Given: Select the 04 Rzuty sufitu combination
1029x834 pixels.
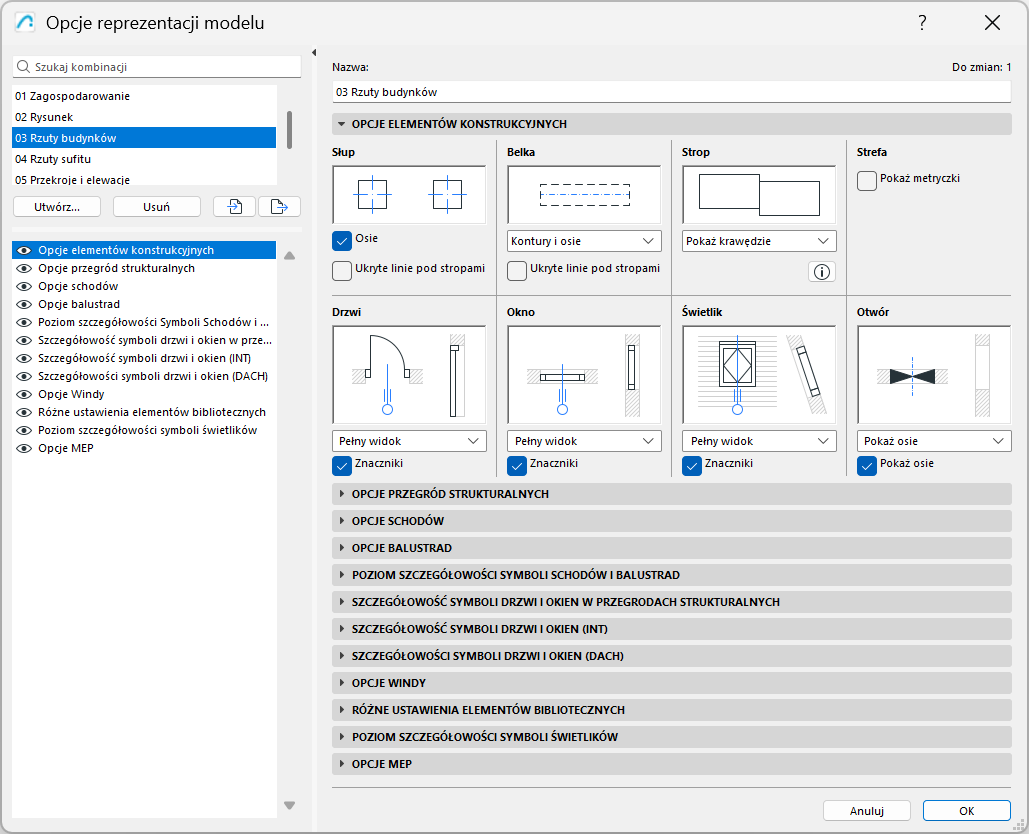Looking at the screenshot, I should pyautogui.click(x=100, y=158).
